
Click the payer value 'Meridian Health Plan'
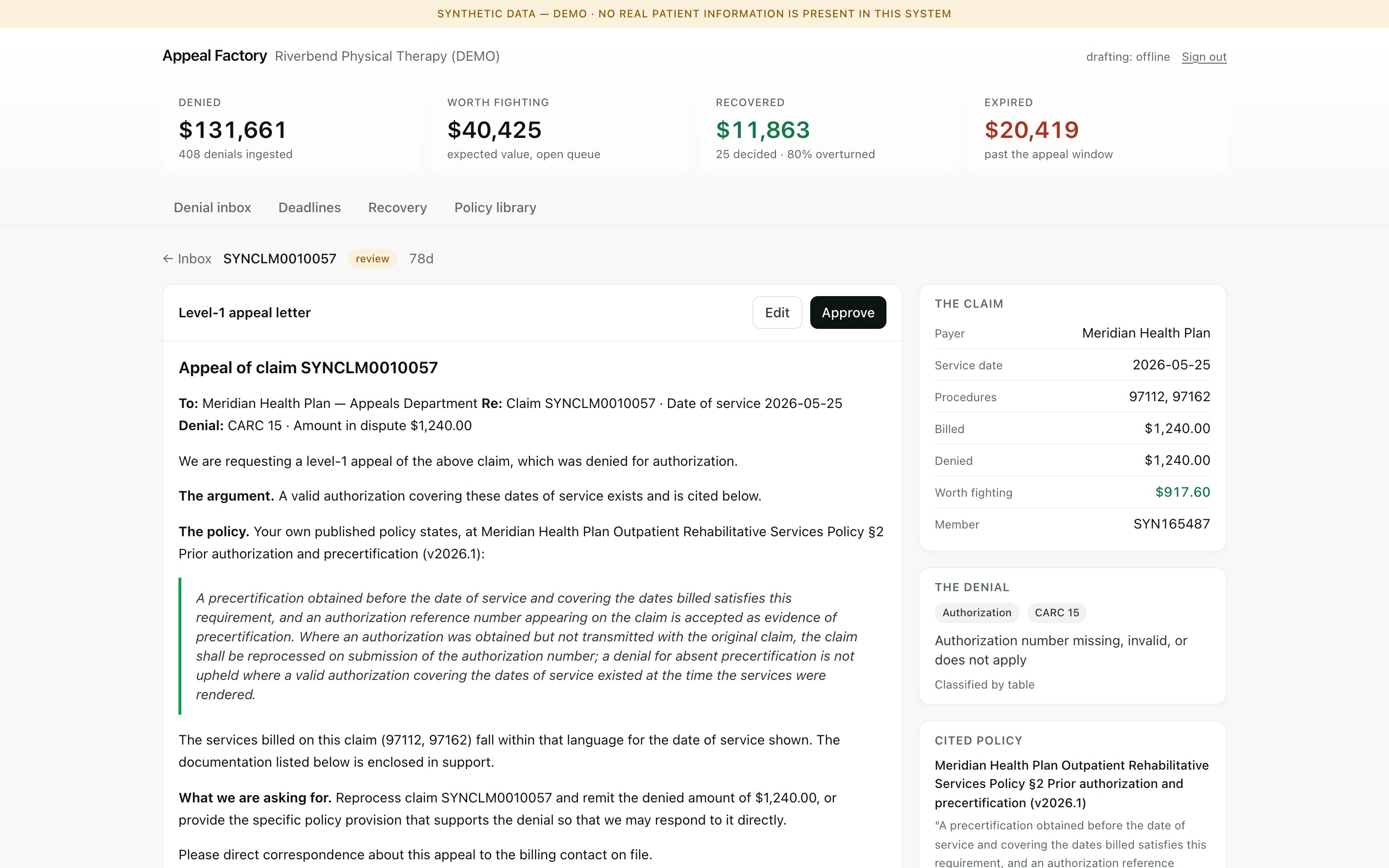click(1145, 333)
